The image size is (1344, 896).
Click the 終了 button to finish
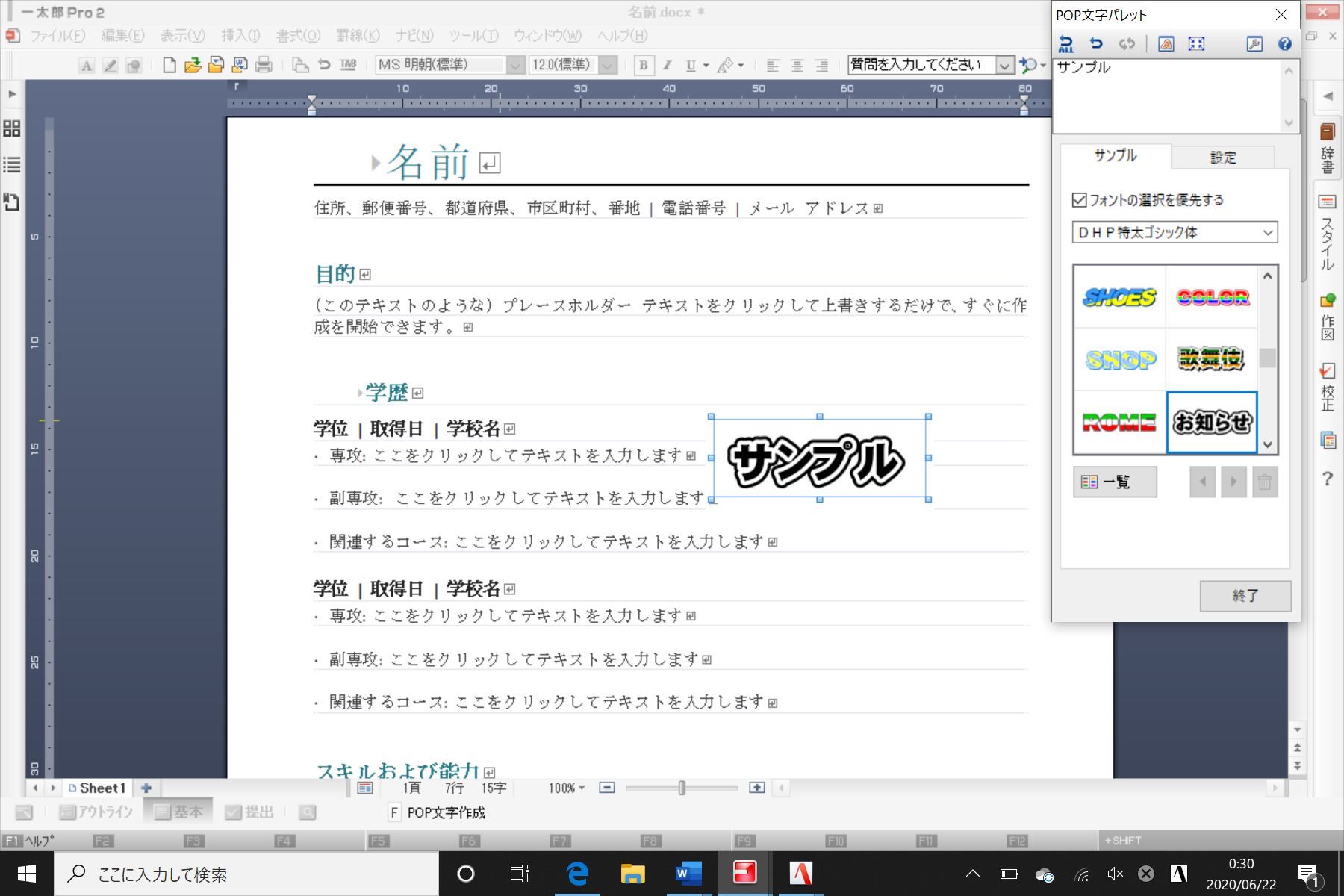point(1245,596)
